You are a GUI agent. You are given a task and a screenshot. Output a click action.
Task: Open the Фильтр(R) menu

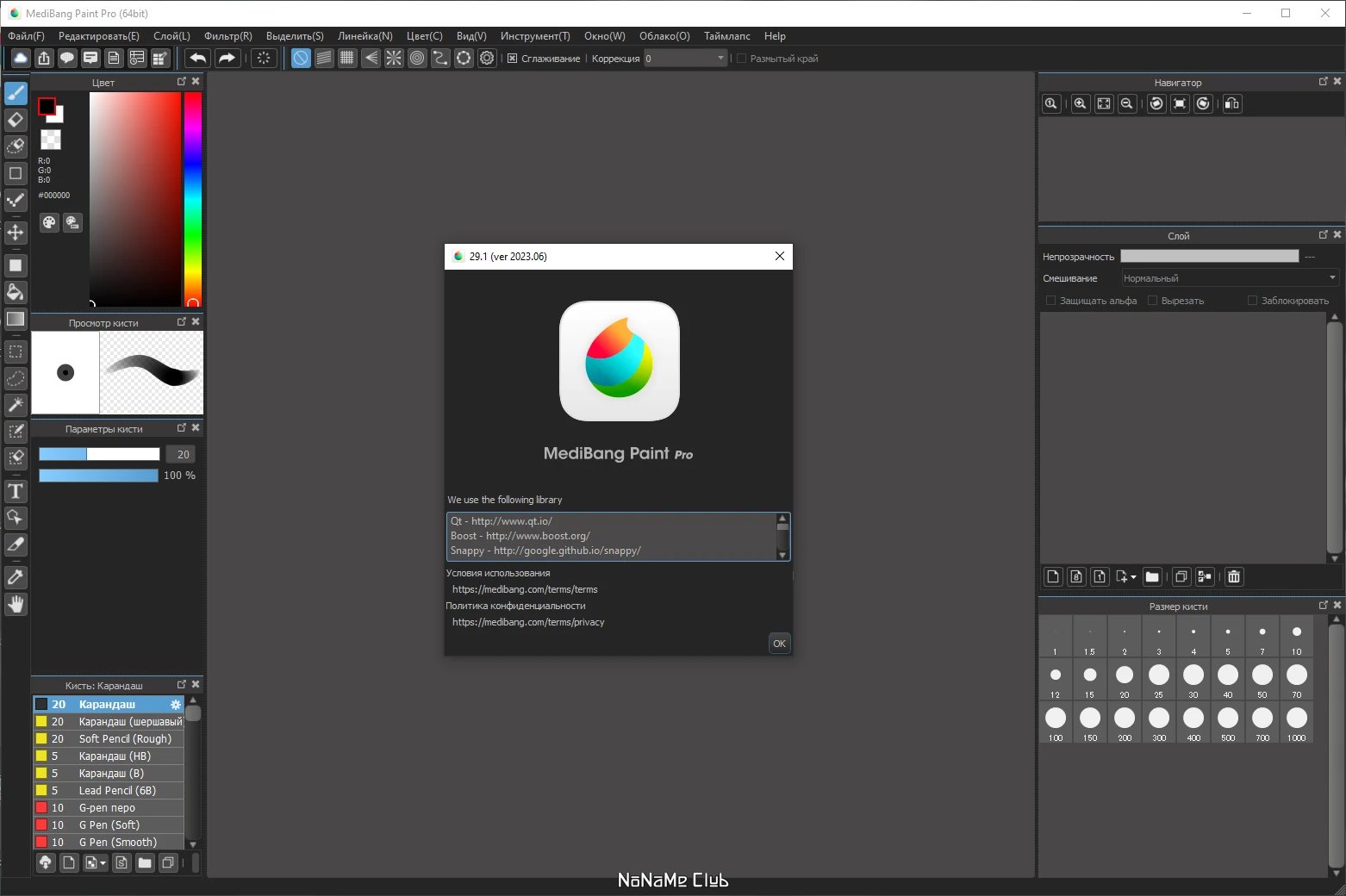(x=228, y=36)
